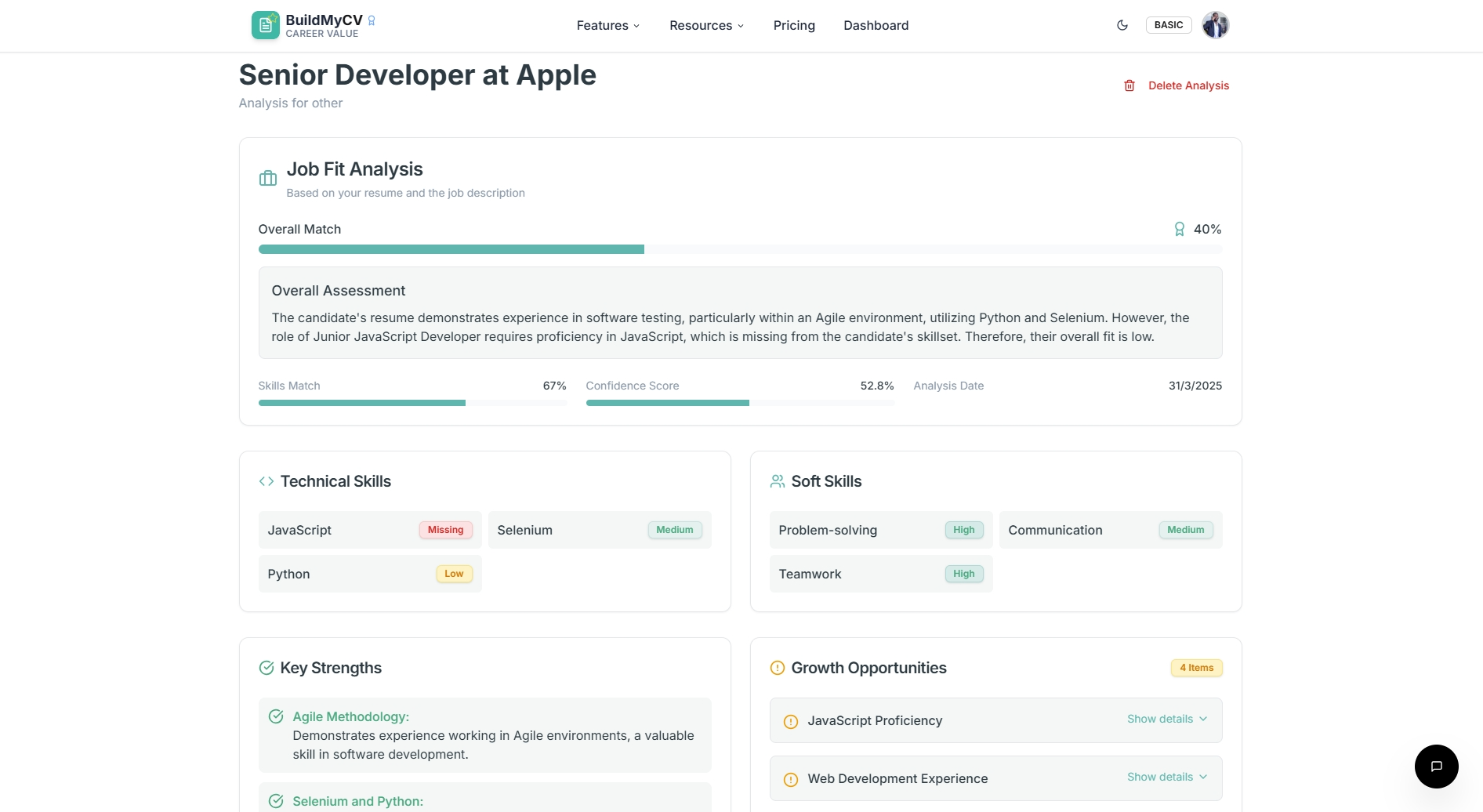Click the alert icon on JavaScript Proficiency
This screenshot has width=1483, height=812.
(x=791, y=721)
